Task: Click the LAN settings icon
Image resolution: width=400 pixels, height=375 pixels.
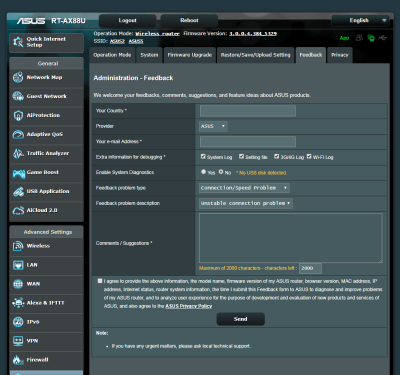Action: pyautogui.click(x=18, y=265)
